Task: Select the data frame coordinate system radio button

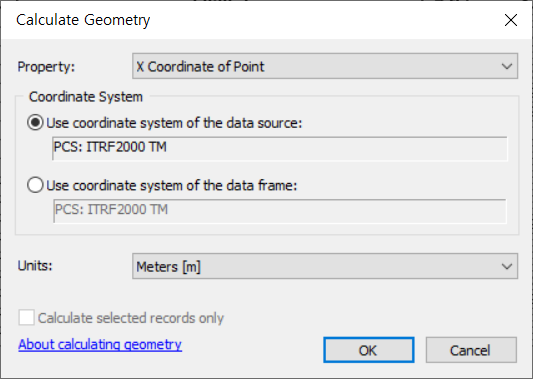Action: click(x=35, y=185)
